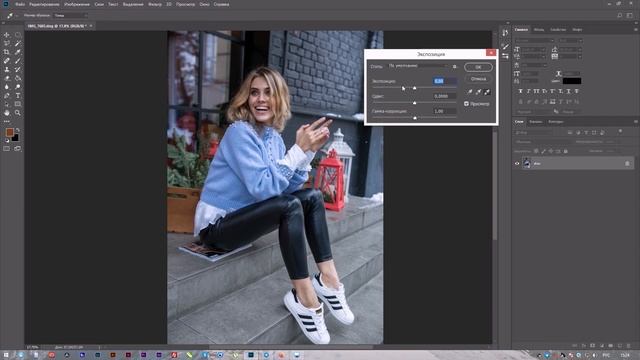Viewport: 640px width, 360px height.
Task: Open the collapsed Brush panel icon
Action: coord(505,47)
